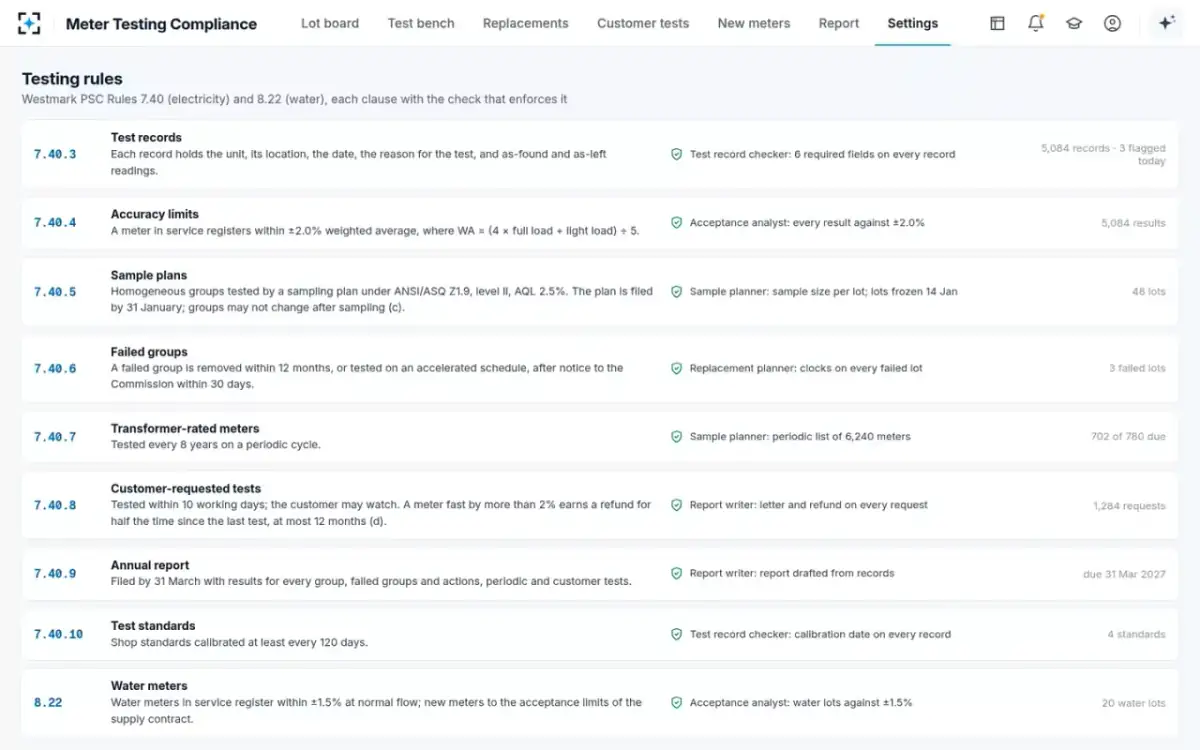The height and width of the screenshot is (750, 1200).
Task: Click the '5,084 results' count
Action: tap(1133, 223)
